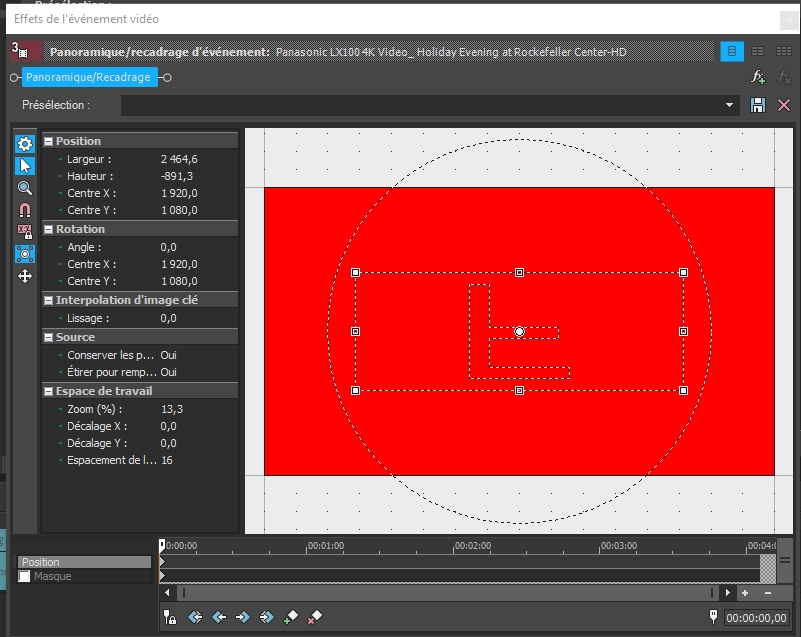The height and width of the screenshot is (637, 801).
Task: Select the Panoramique/Recadrage chain tab
Action: pos(89,77)
